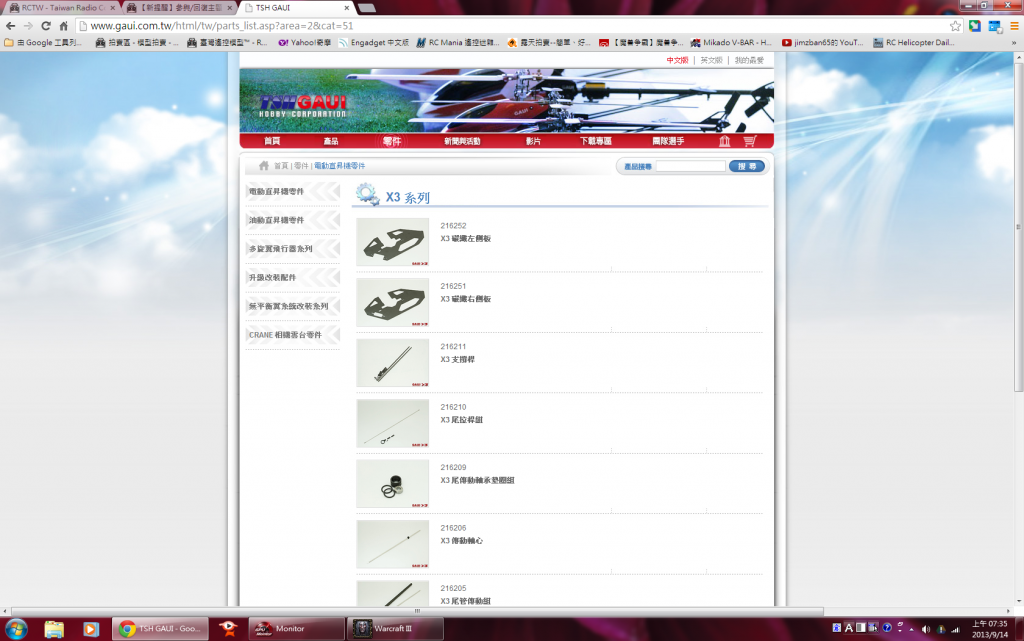Open thumbnail for part 216206
The width and height of the screenshot is (1024, 641).
pyautogui.click(x=392, y=544)
